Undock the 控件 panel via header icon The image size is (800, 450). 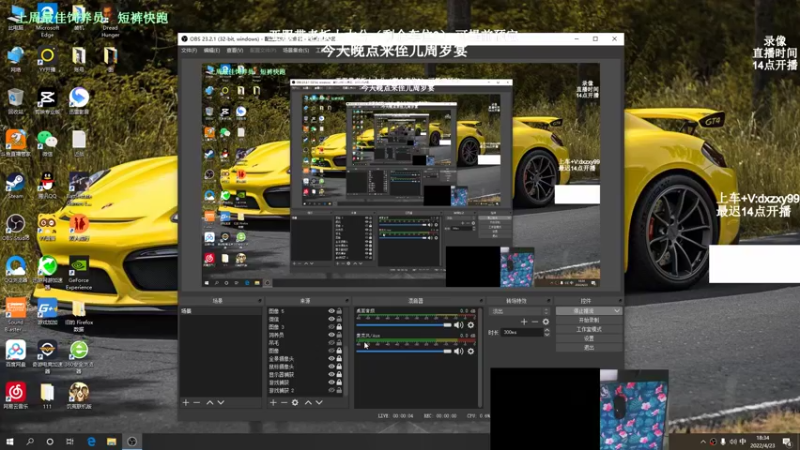[620, 301]
